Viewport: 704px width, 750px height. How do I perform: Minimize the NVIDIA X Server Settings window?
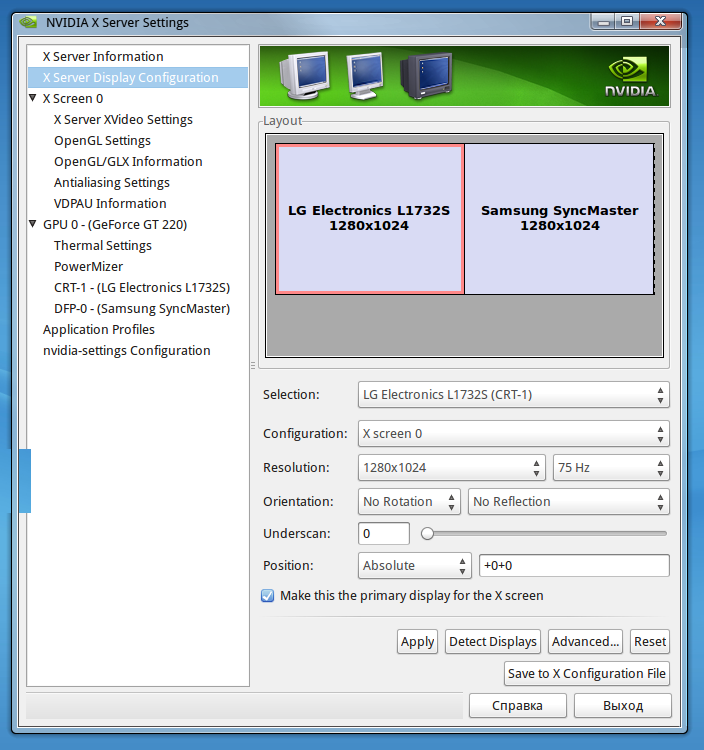(604, 22)
